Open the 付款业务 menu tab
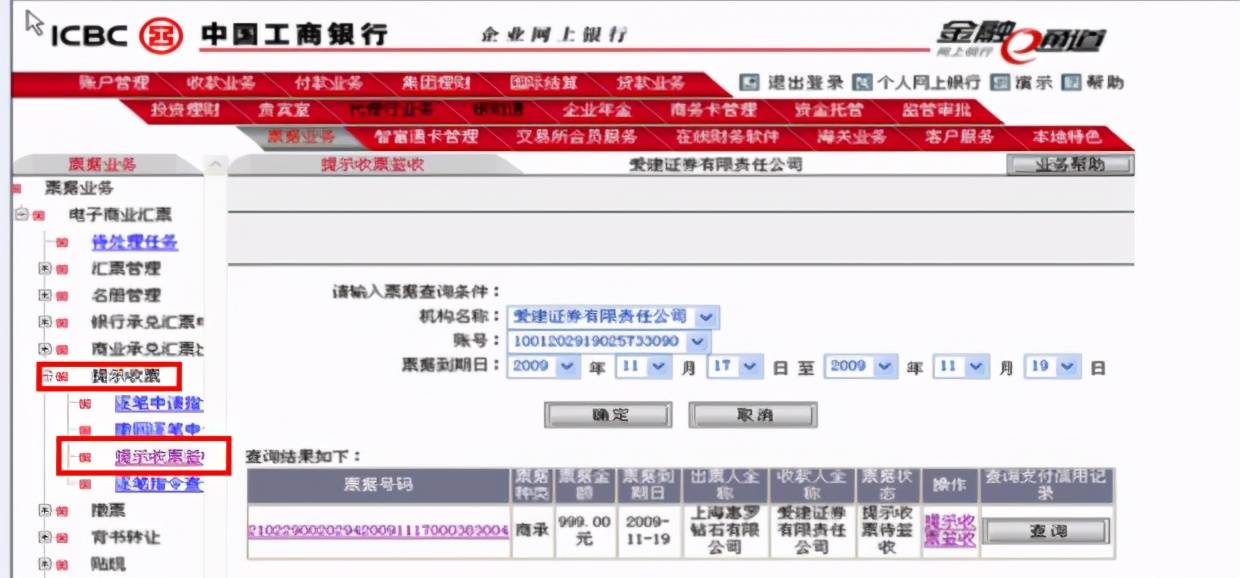This screenshot has height=578, width=1240. tap(329, 84)
